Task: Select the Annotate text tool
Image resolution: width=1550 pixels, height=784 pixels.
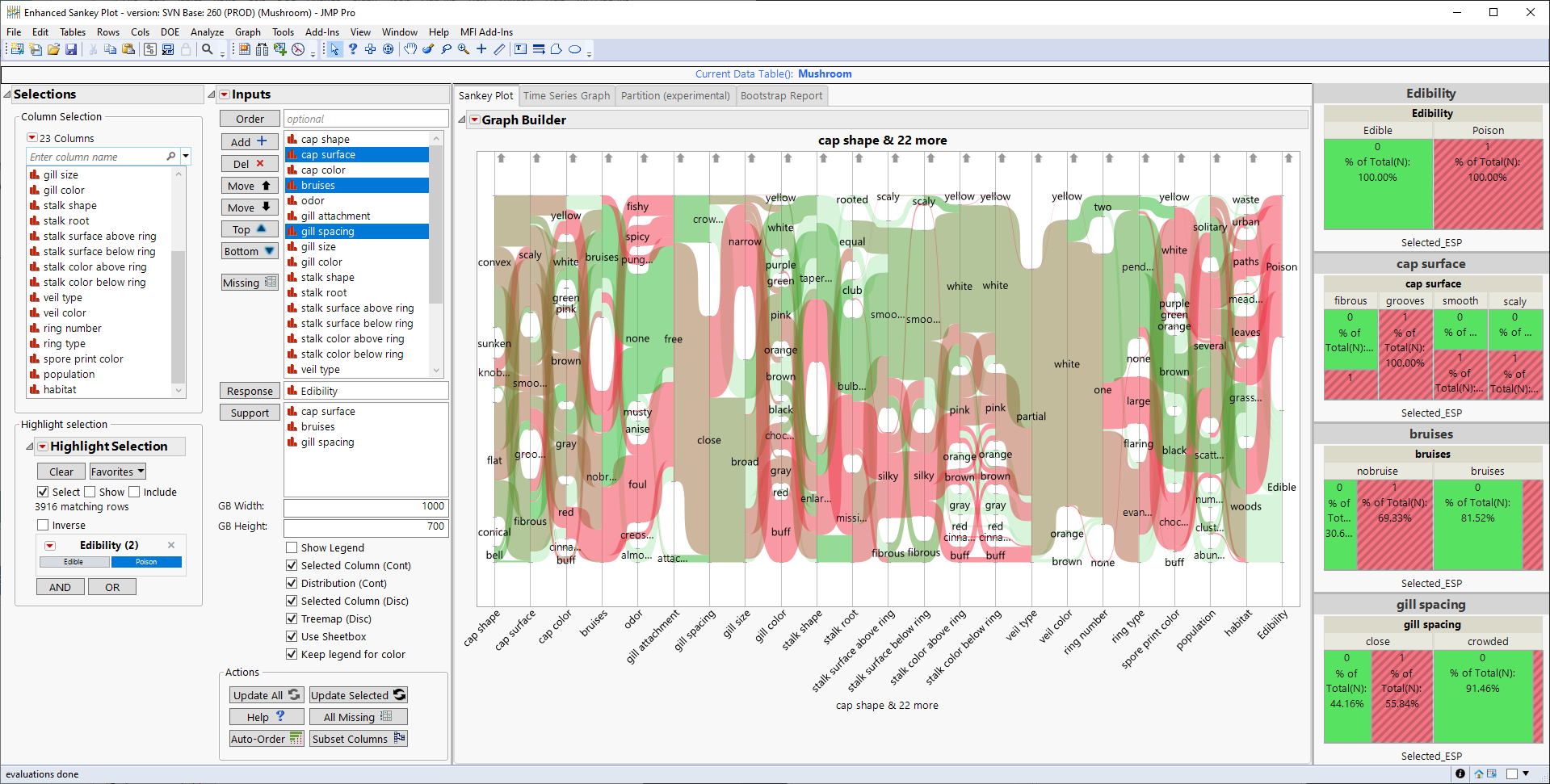Action: [521, 49]
